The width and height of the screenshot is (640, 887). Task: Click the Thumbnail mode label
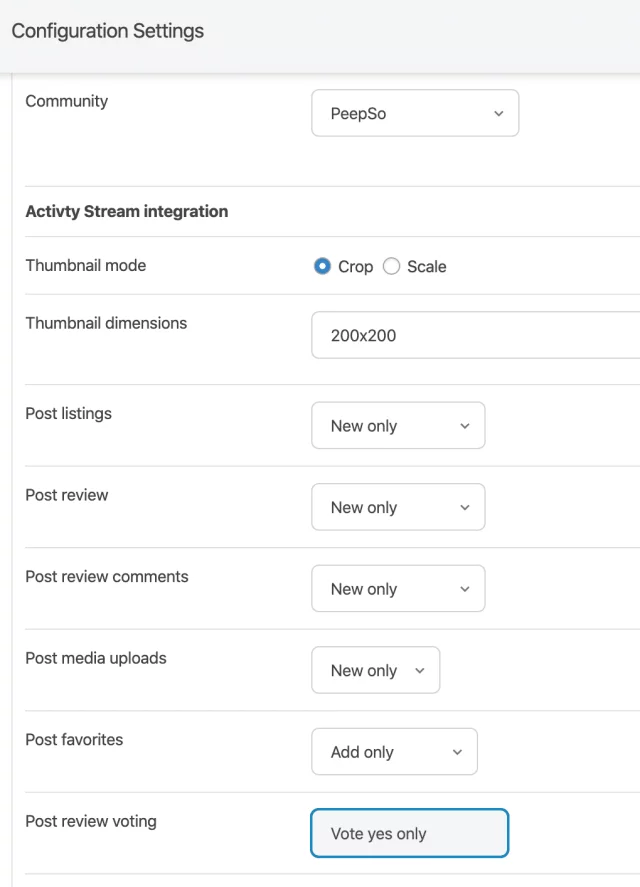click(86, 266)
